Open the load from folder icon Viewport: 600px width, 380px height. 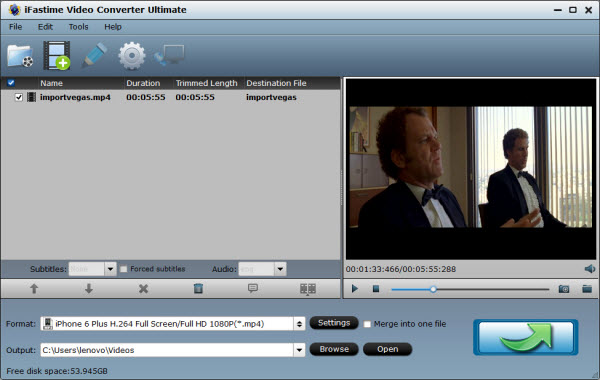click(x=20, y=57)
